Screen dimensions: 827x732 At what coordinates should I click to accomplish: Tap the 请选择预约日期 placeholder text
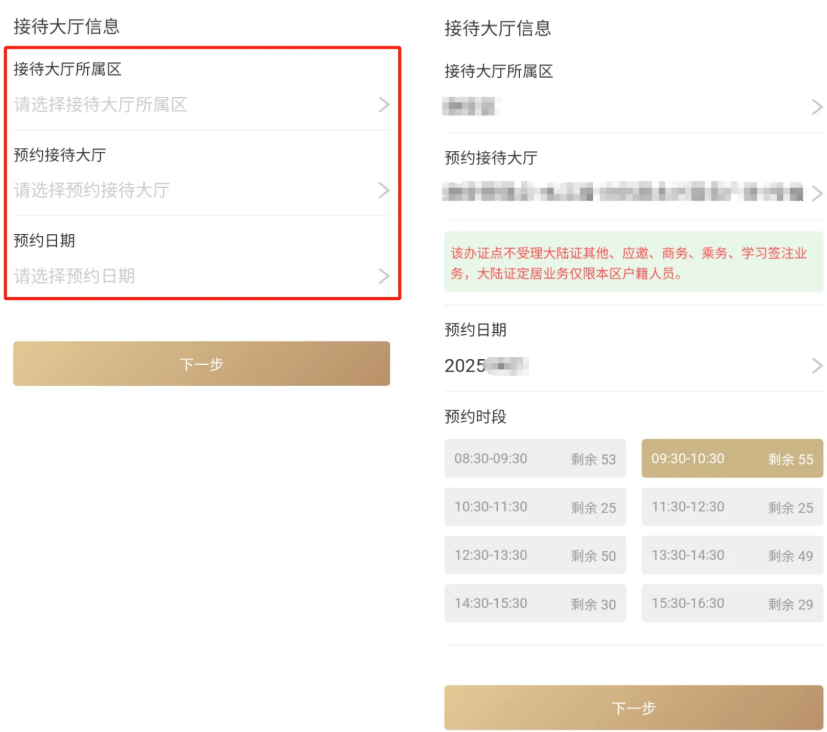click(75, 276)
